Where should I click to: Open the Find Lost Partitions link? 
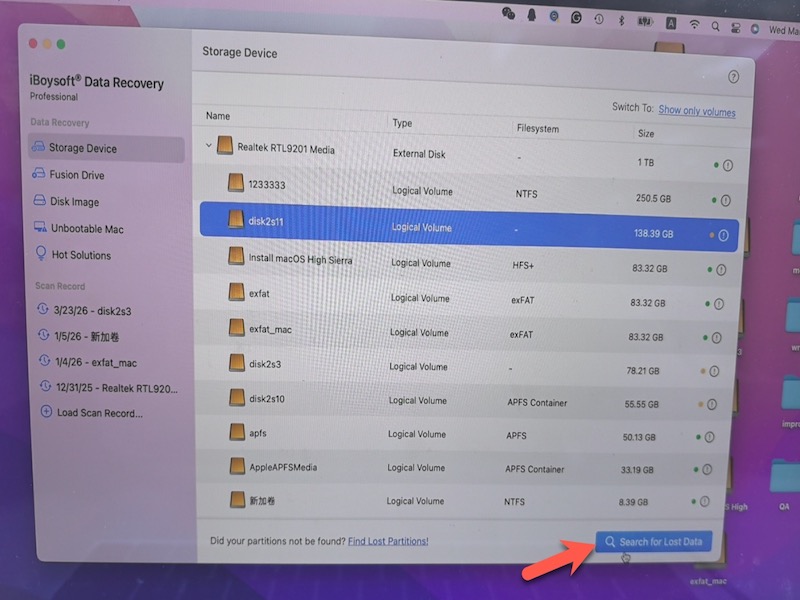386,540
